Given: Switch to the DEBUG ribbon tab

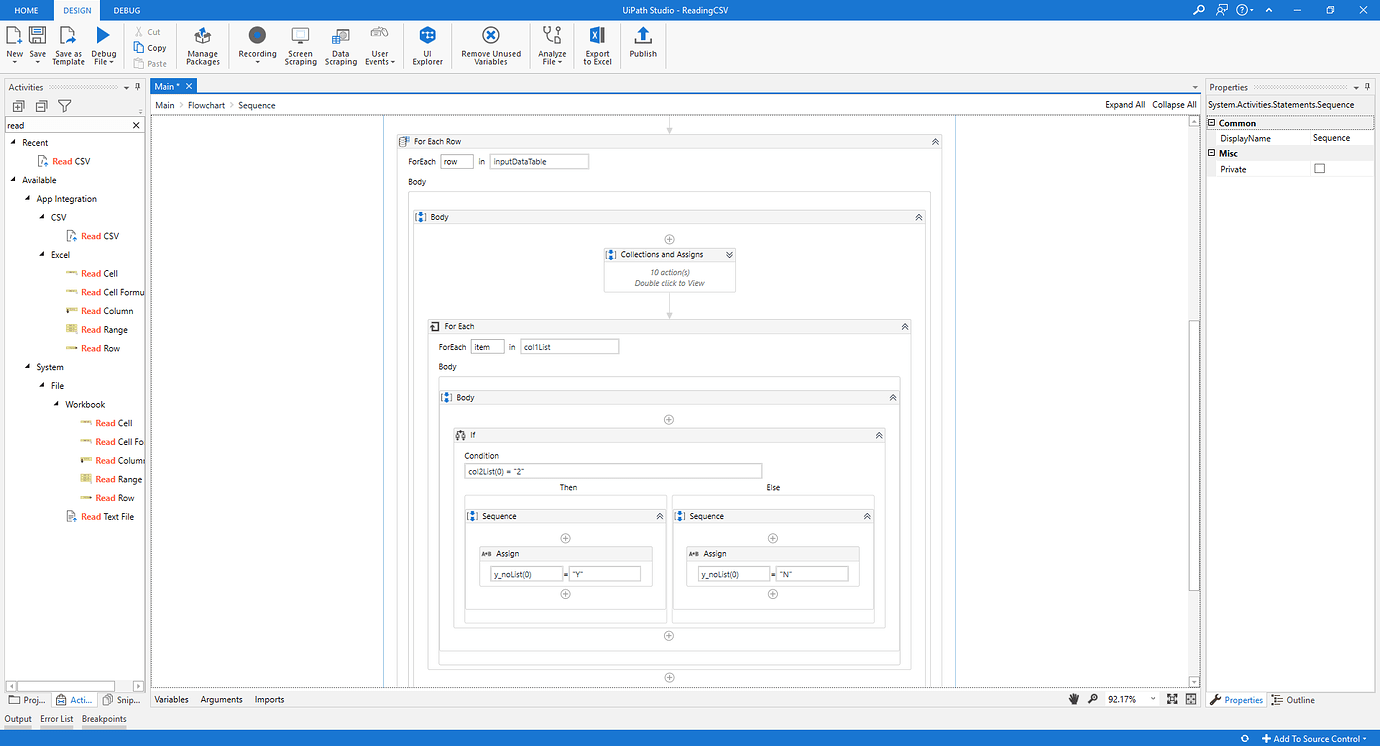Looking at the screenshot, I should pyautogui.click(x=126, y=10).
